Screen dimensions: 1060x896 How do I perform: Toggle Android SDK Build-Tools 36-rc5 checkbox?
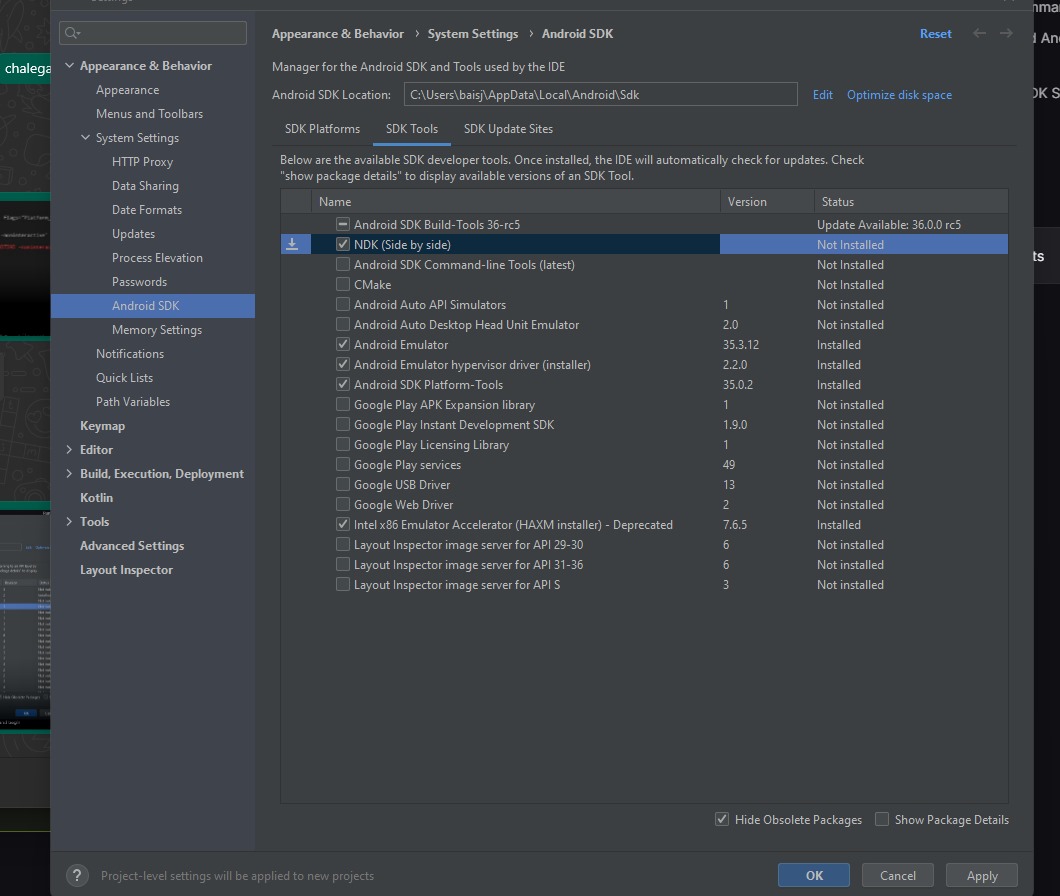tap(343, 225)
